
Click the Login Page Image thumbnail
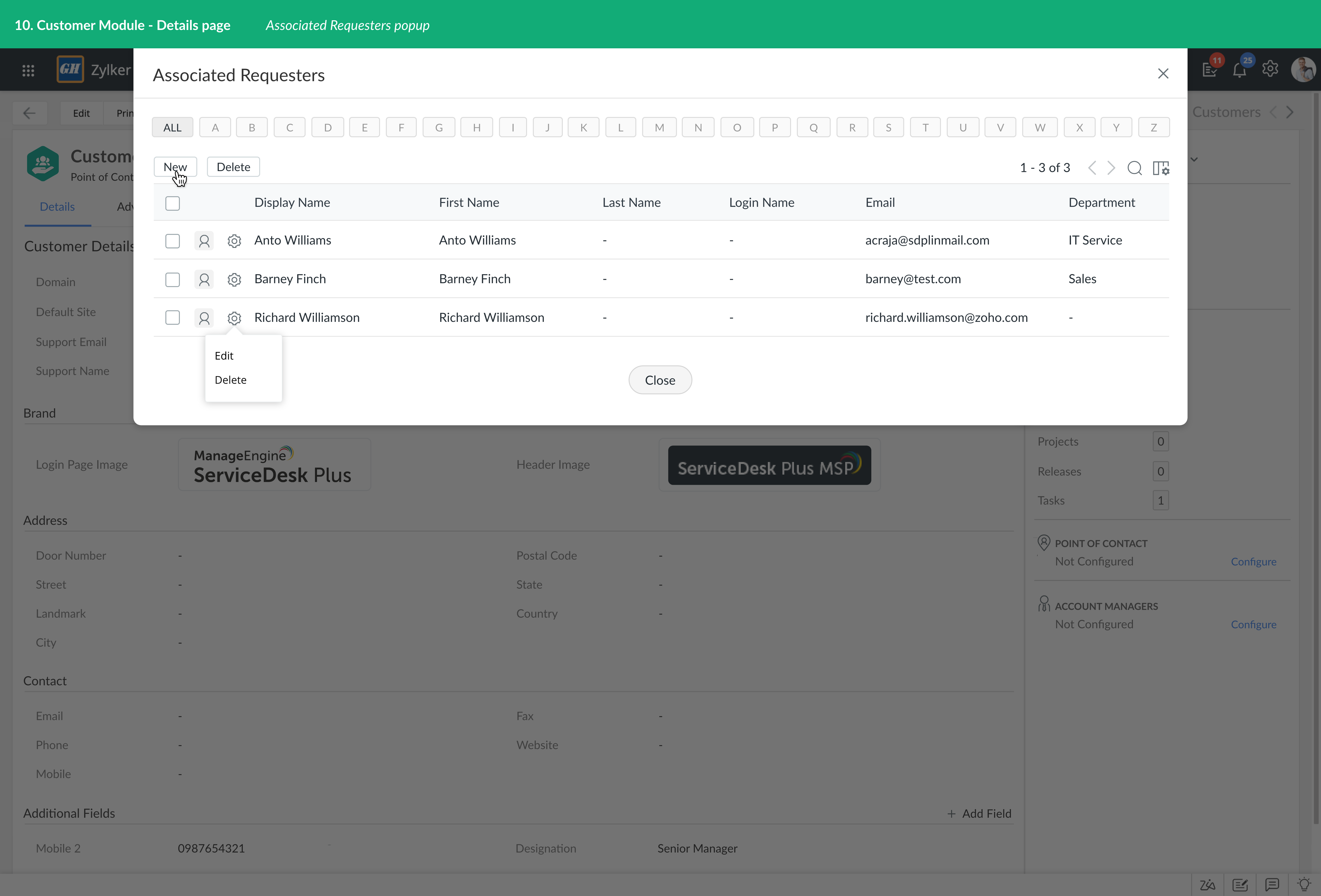pos(275,465)
